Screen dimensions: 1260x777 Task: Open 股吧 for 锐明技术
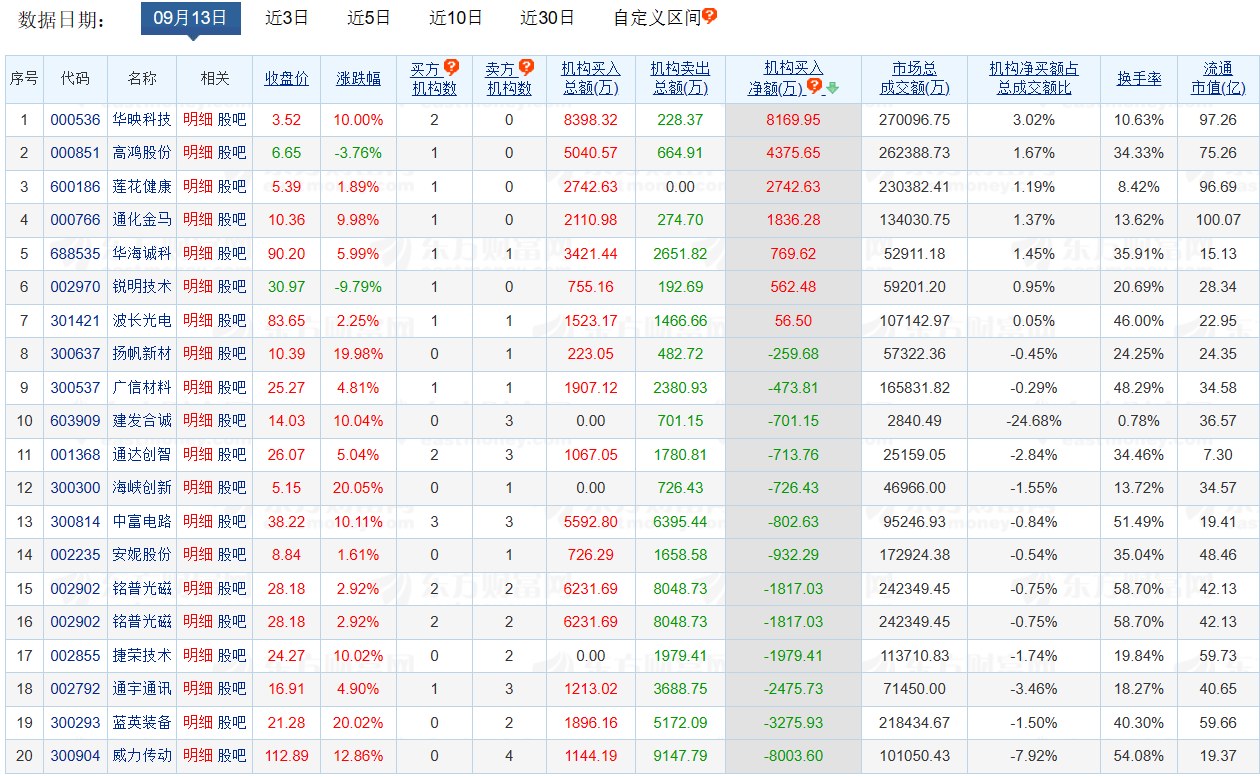tap(232, 287)
